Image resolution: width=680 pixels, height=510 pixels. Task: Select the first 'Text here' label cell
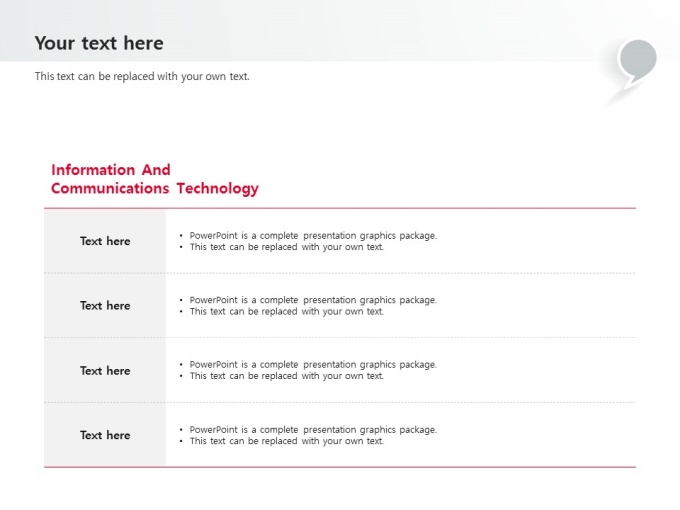click(105, 241)
